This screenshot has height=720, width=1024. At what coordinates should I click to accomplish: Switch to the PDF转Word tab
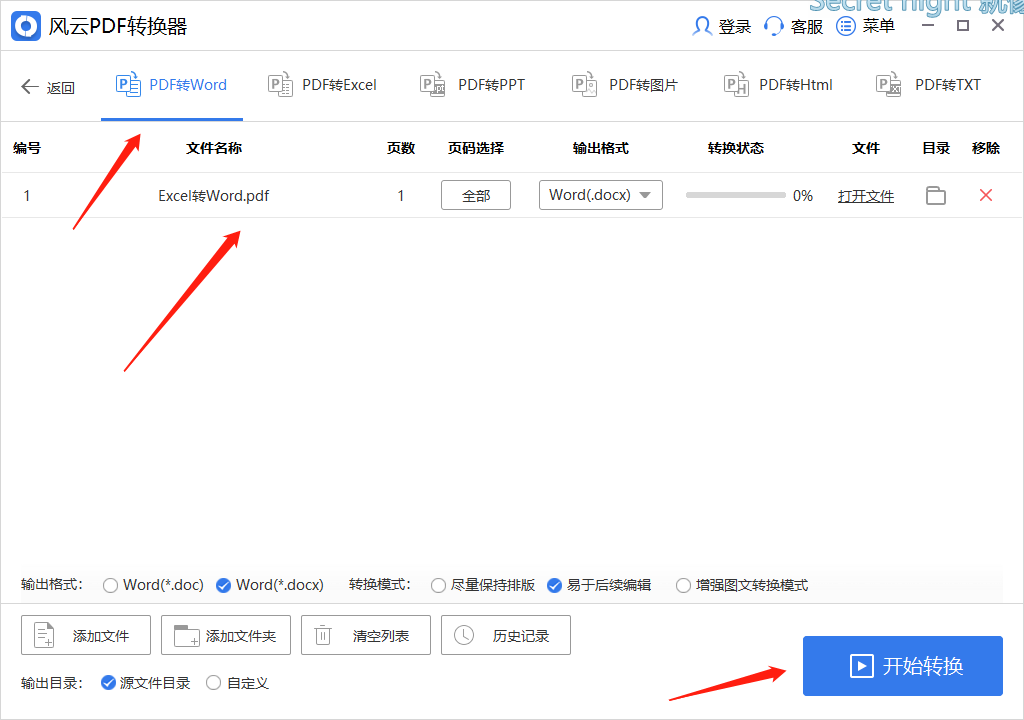172,85
